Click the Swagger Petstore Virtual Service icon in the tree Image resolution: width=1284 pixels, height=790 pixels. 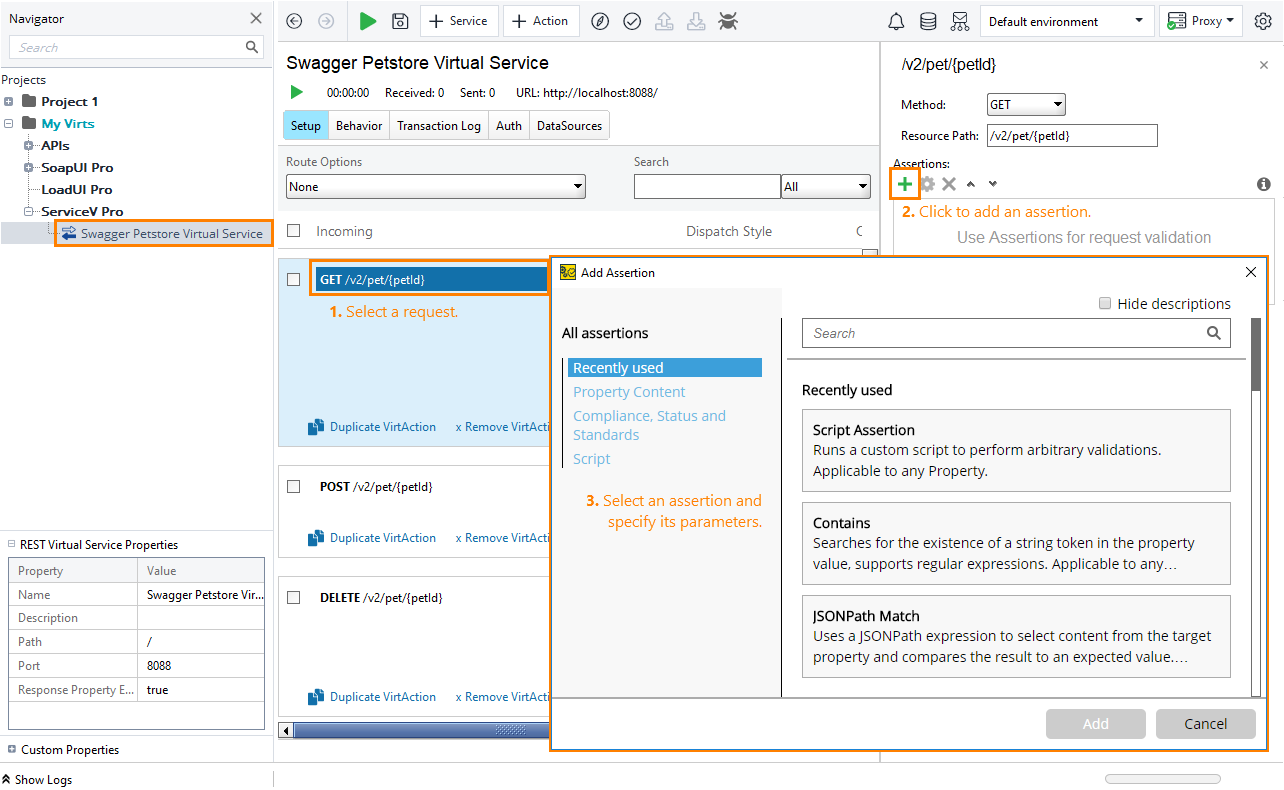[x=69, y=233]
